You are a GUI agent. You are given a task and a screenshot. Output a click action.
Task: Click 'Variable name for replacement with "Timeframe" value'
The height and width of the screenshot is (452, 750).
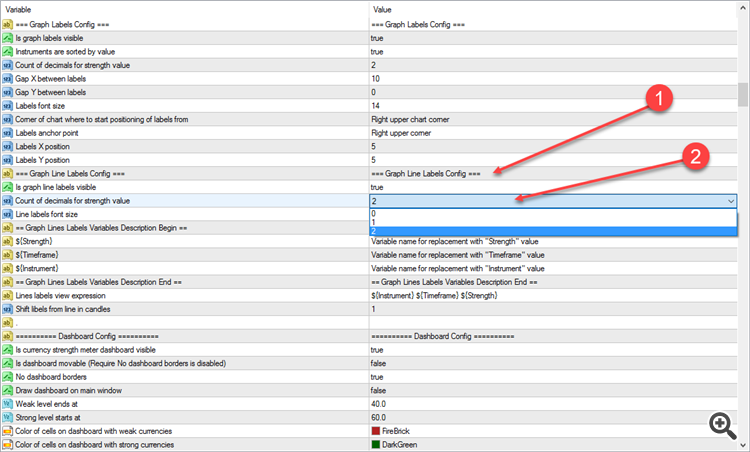tap(458, 255)
